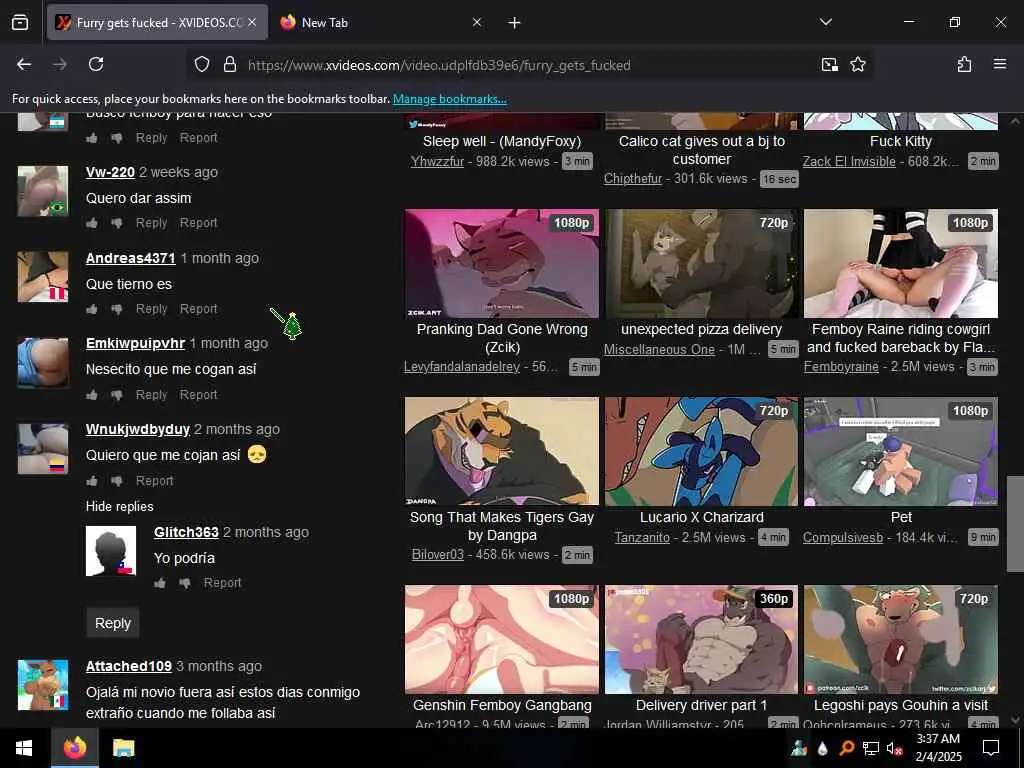Open the Lucario X Charizard video thumbnail
The image size is (1024, 768).
701,451
